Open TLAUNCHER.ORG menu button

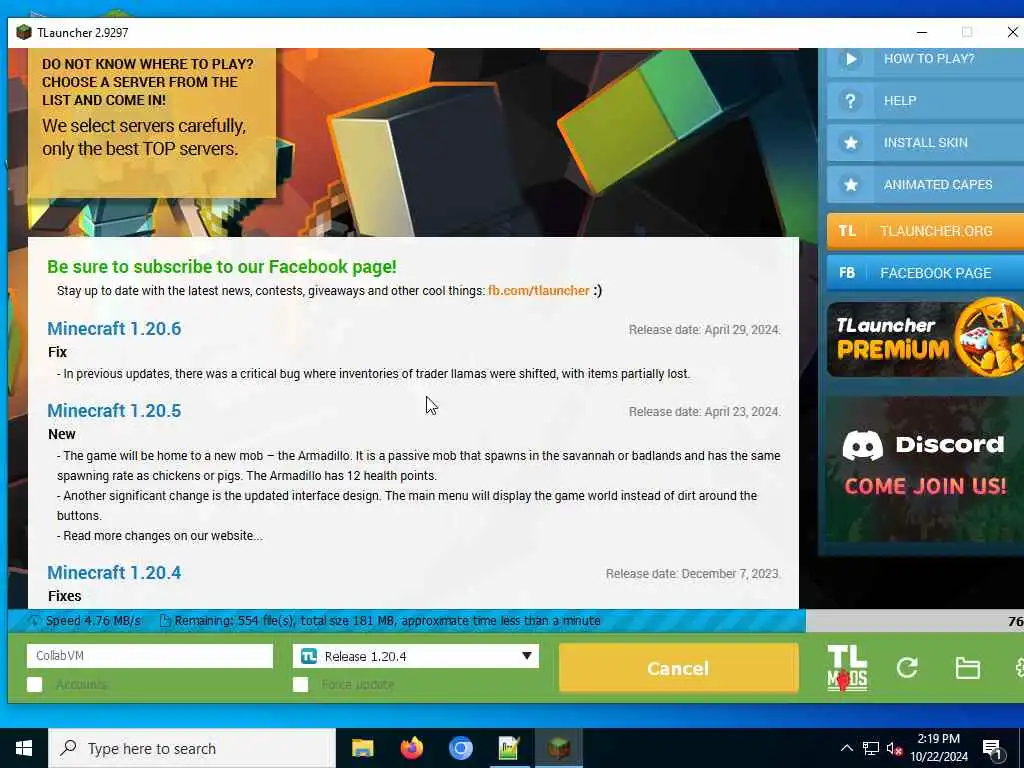tap(925, 231)
